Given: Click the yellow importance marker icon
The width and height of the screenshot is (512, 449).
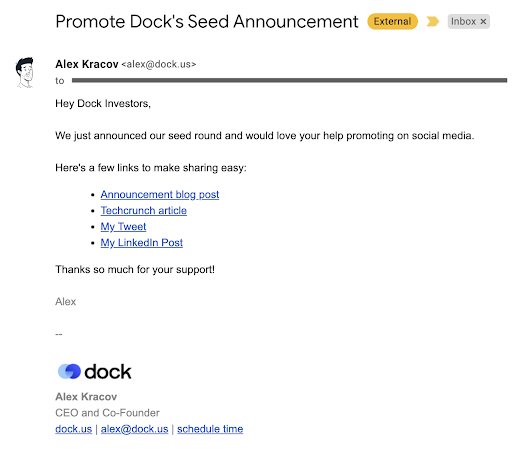Looking at the screenshot, I should click(x=433, y=21).
